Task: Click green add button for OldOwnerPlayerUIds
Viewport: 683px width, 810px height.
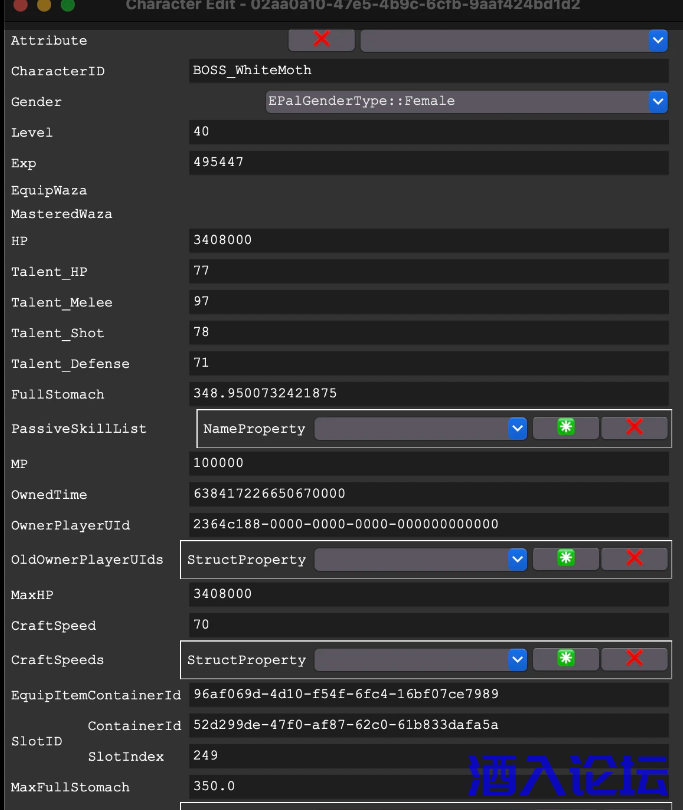Action: (x=566, y=559)
